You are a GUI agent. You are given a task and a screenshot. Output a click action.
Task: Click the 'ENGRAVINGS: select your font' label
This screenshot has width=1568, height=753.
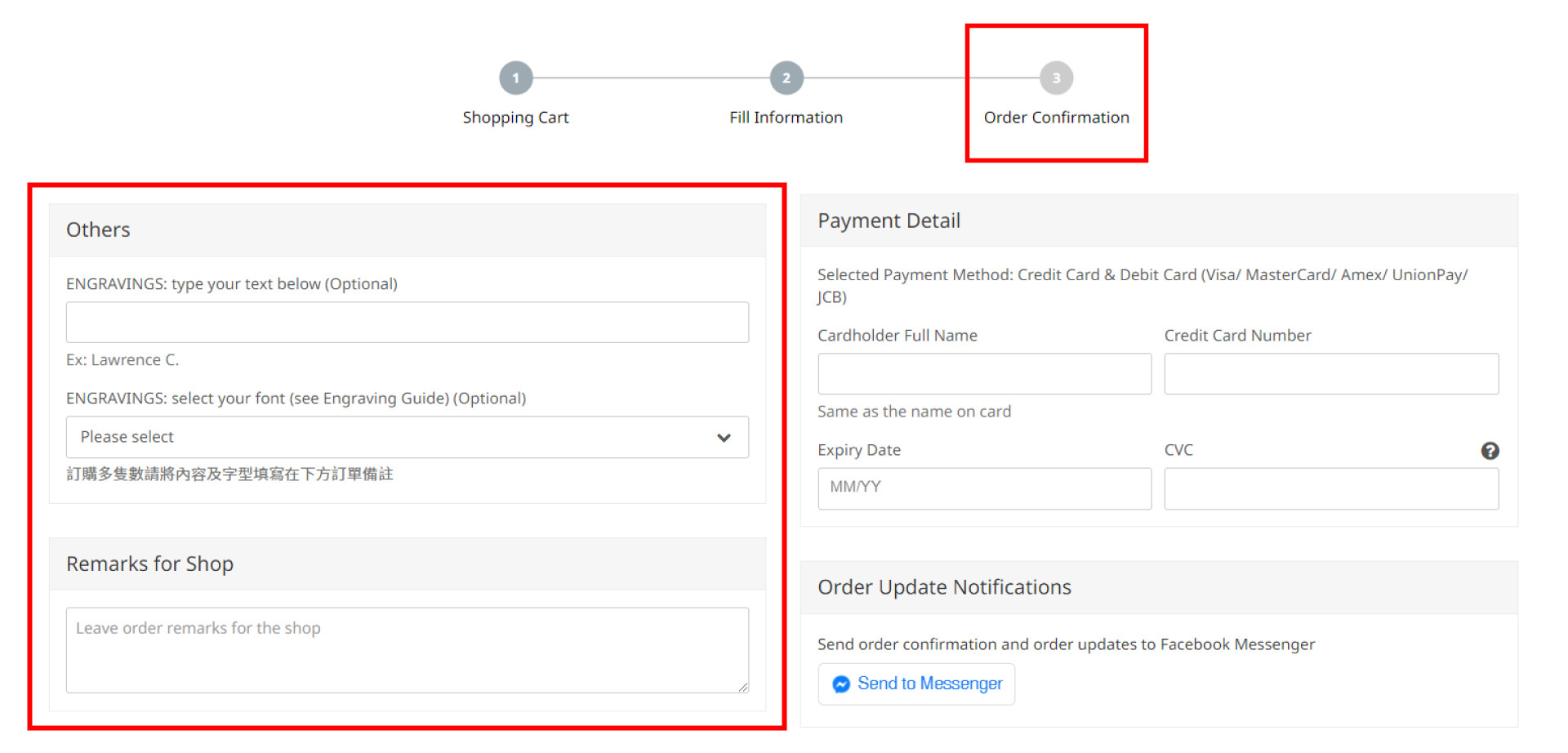click(x=296, y=399)
